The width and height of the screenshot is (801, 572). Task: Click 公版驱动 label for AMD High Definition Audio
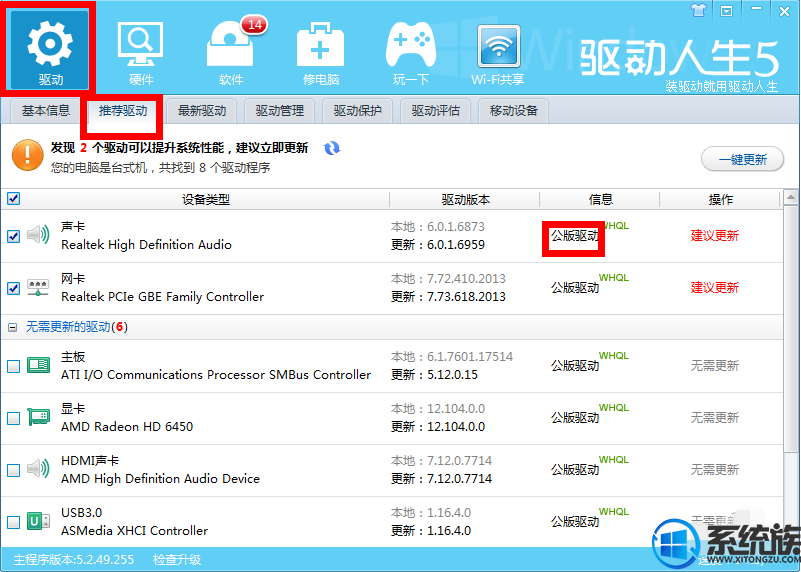coord(575,470)
